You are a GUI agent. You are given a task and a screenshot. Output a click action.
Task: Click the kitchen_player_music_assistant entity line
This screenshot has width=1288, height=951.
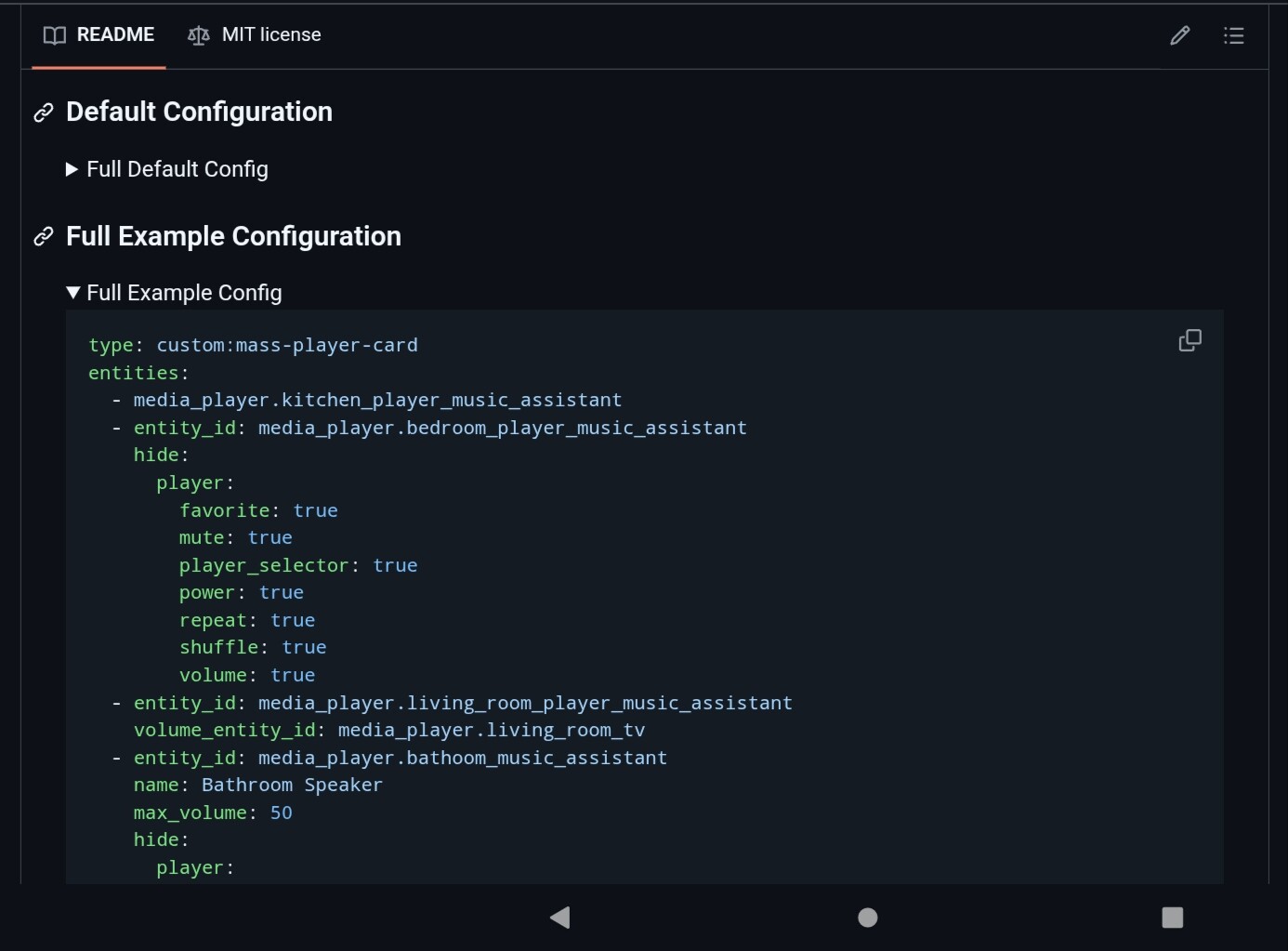tap(377, 400)
